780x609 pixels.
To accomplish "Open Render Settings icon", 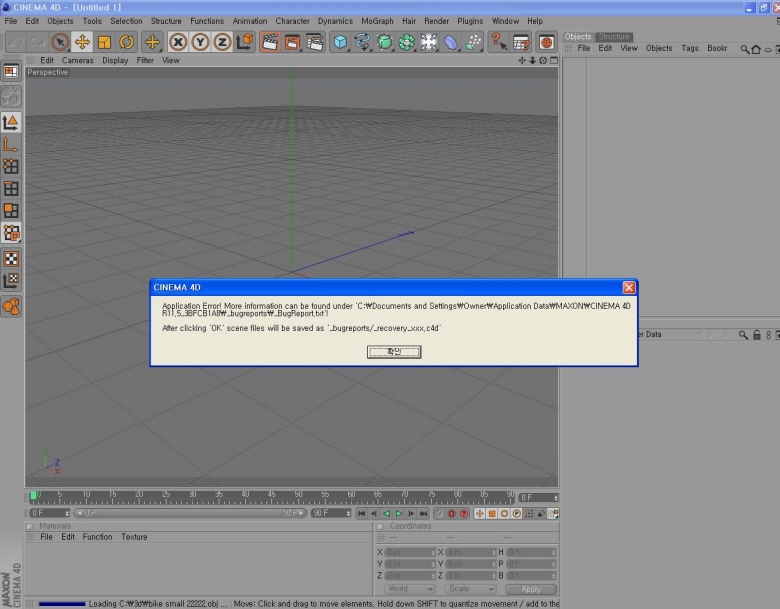I will click(315, 42).
